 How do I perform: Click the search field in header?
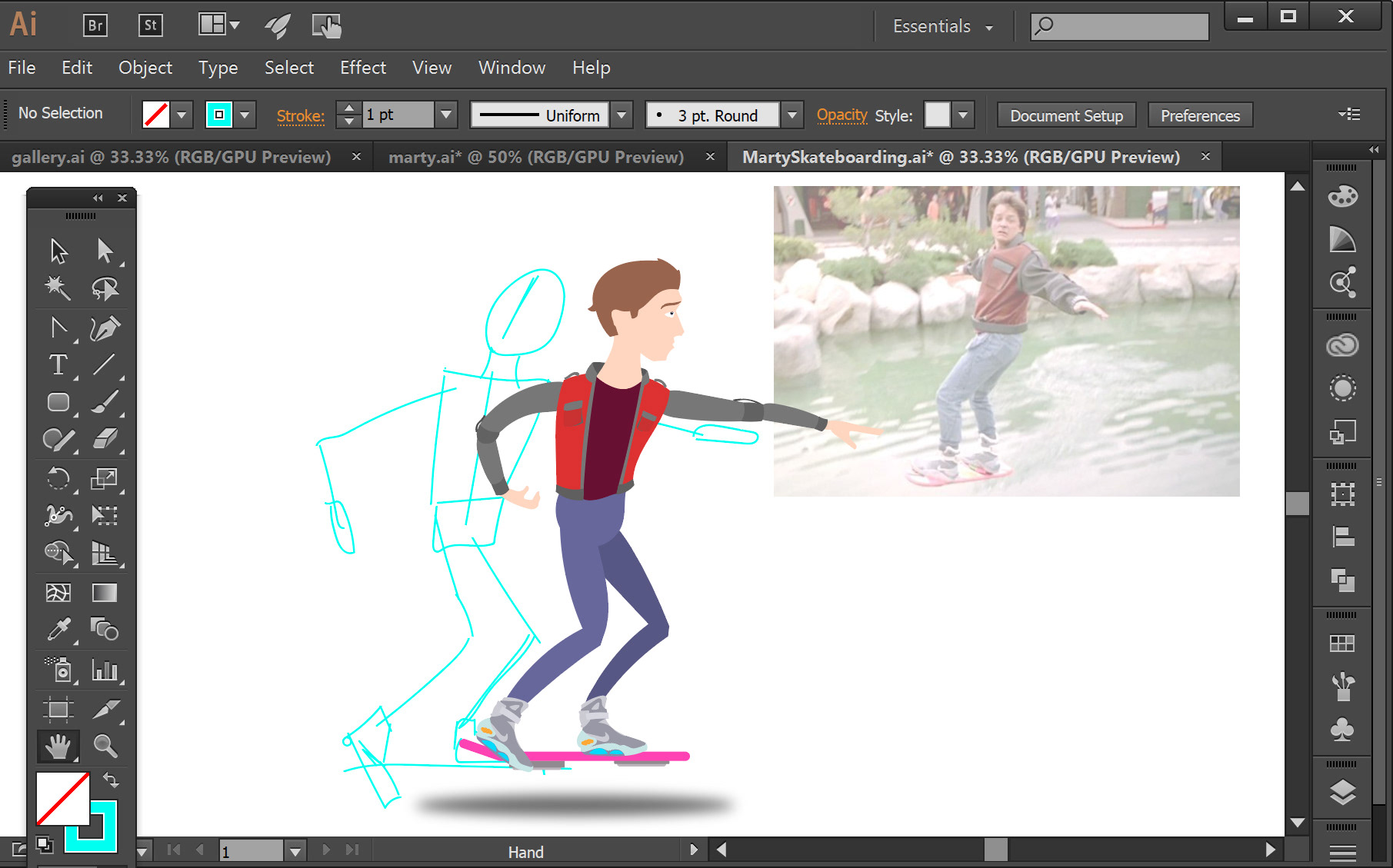(x=1119, y=27)
